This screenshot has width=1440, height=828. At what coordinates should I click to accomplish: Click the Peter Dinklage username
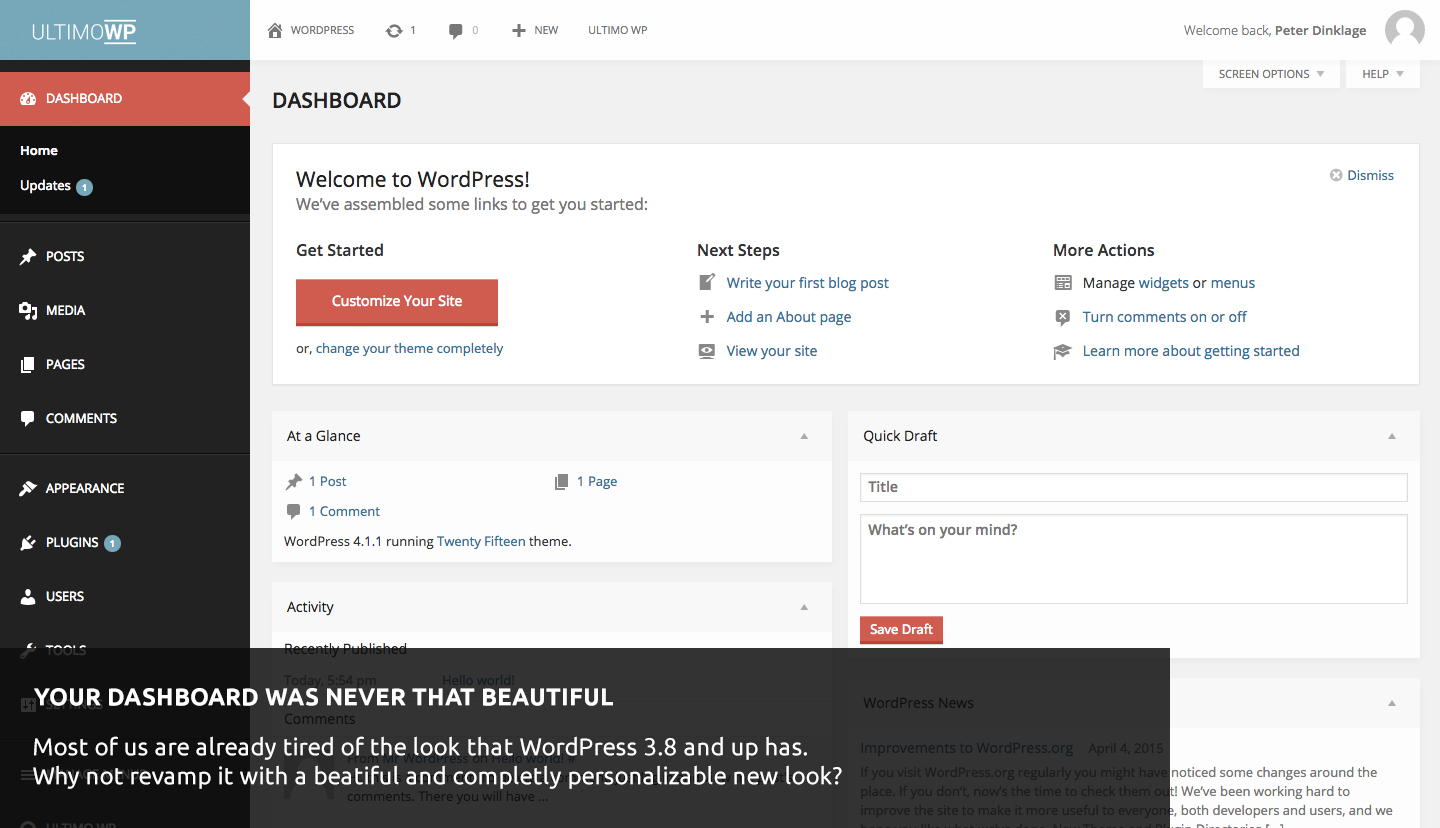[x=1321, y=31]
